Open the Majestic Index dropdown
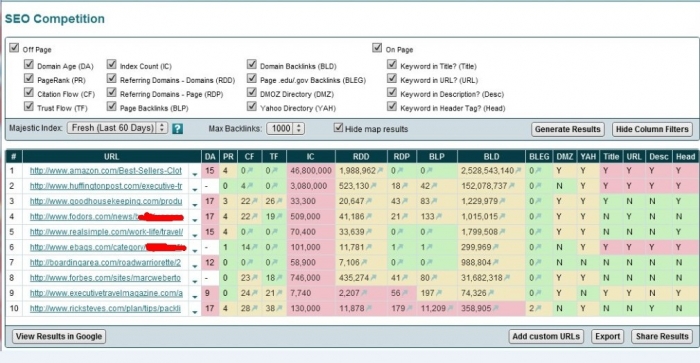 pyautogui.click(x=117, y=128)
